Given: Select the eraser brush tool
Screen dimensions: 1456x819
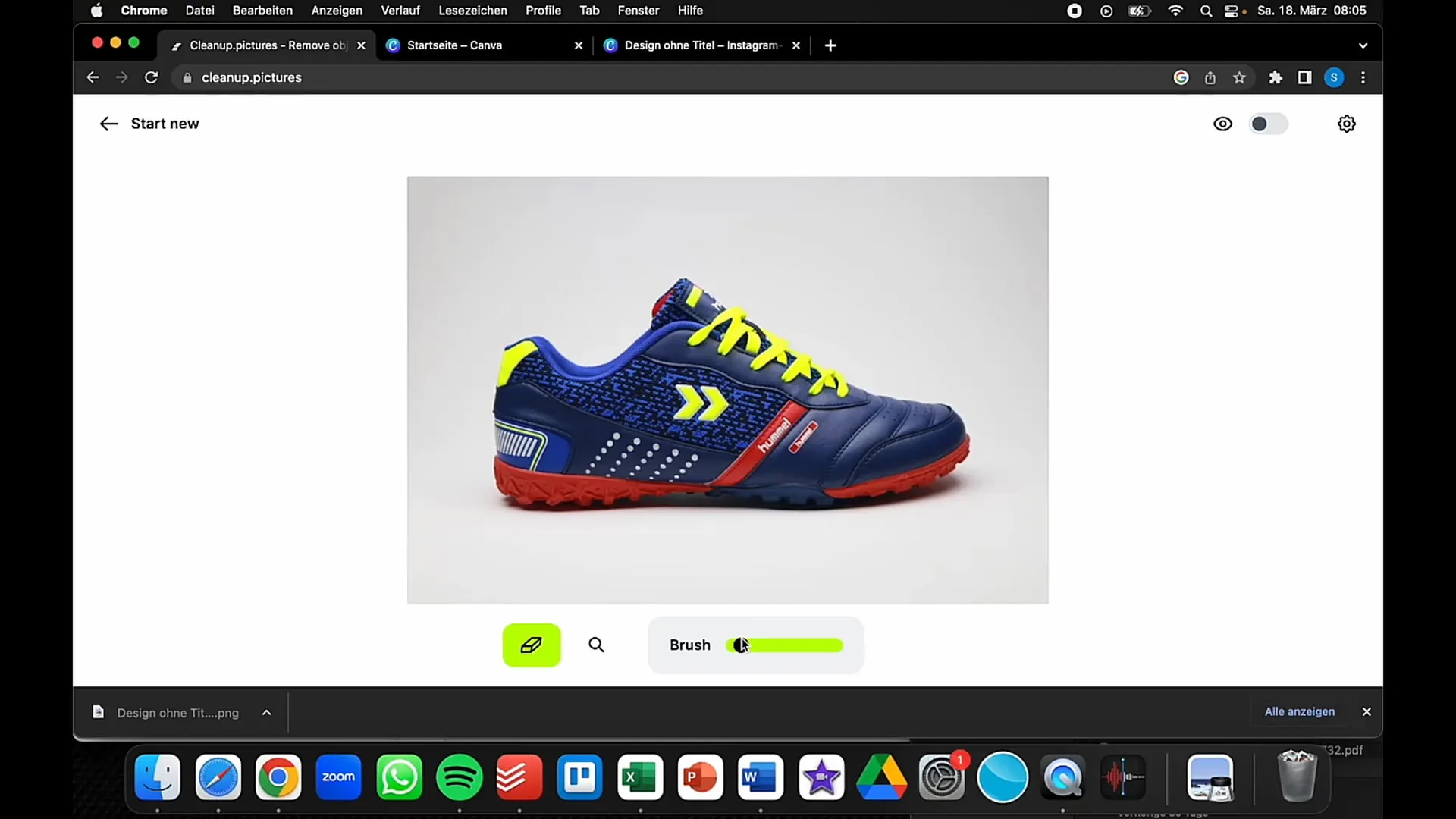Looking at the screenshot, I should point(531,645).
